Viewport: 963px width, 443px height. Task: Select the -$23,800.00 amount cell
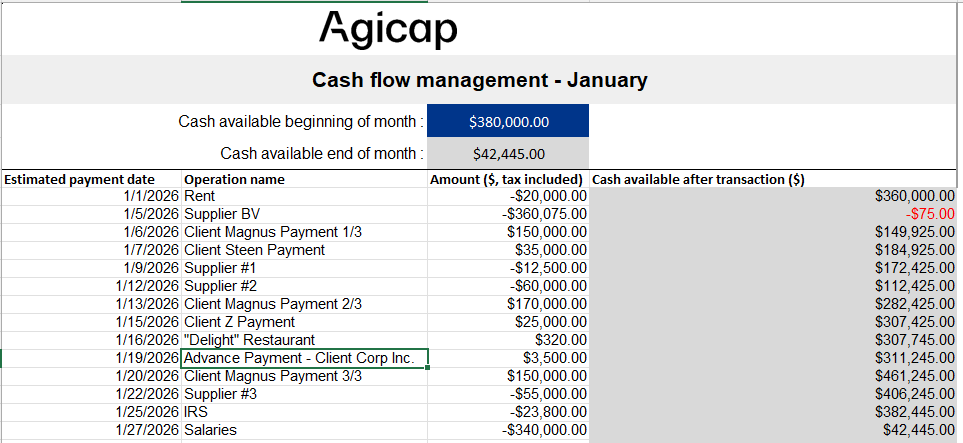tap(508, 412)
